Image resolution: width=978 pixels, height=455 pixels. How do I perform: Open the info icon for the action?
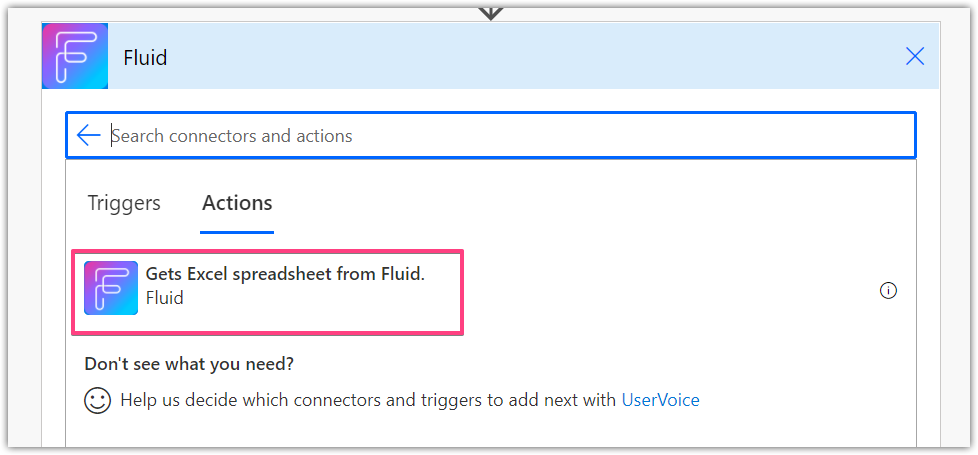tap(888, 290)
